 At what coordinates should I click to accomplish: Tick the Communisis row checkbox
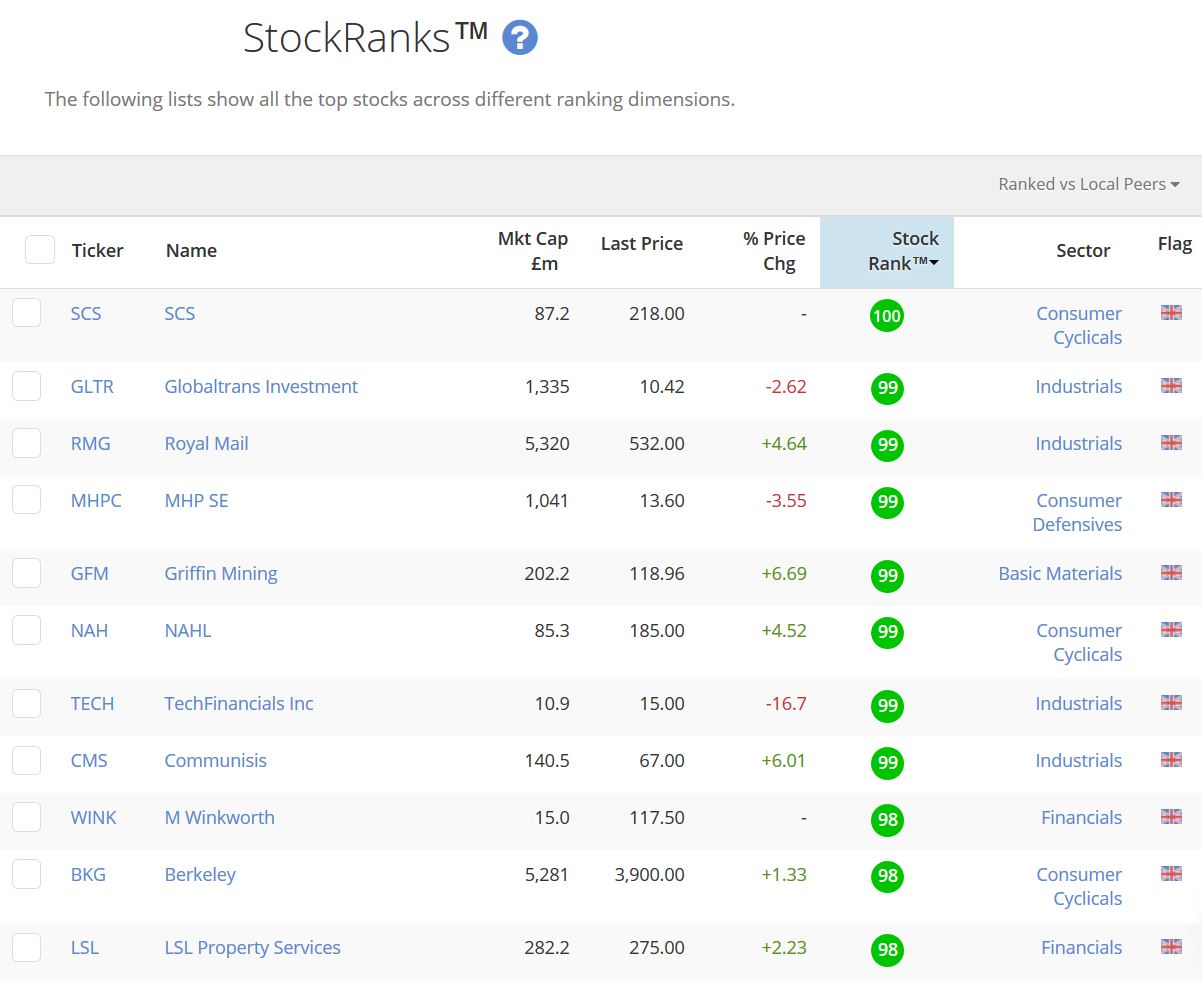click(x=27, y=759)
